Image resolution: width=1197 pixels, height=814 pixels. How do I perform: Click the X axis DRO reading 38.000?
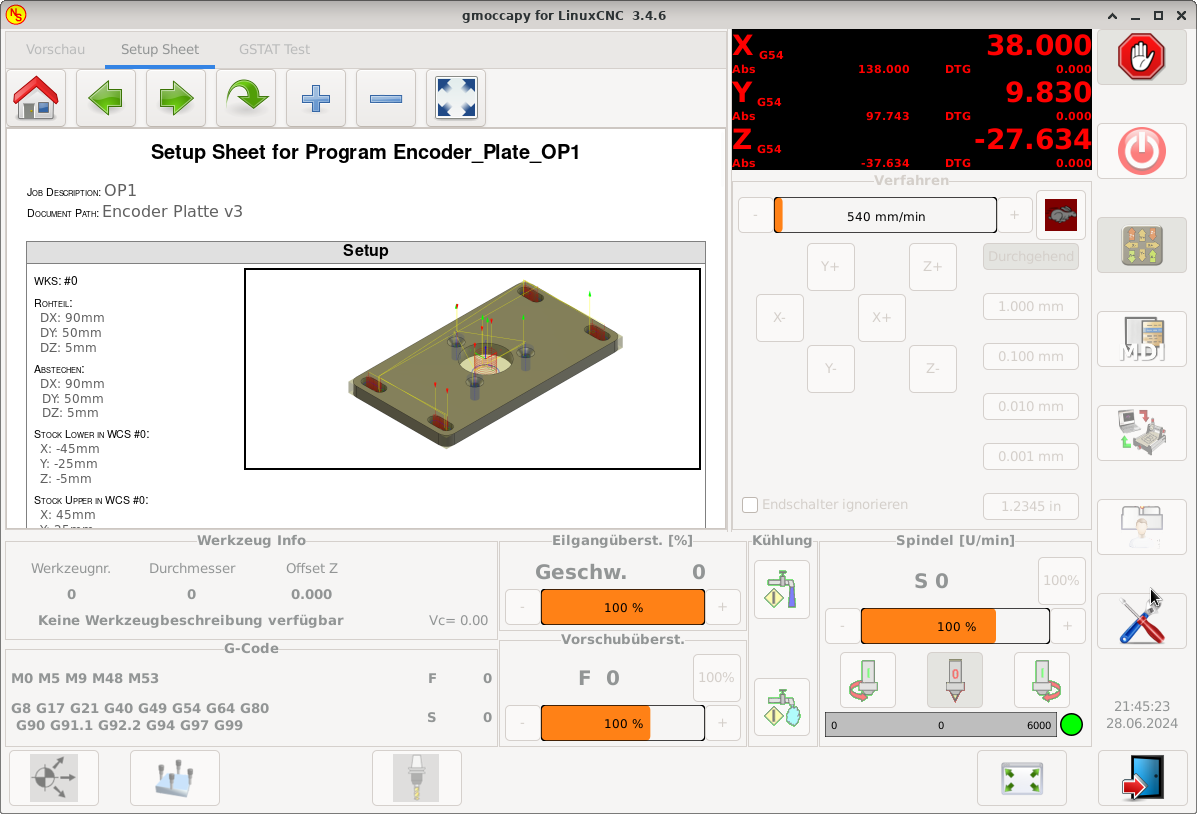point(1039,46)
